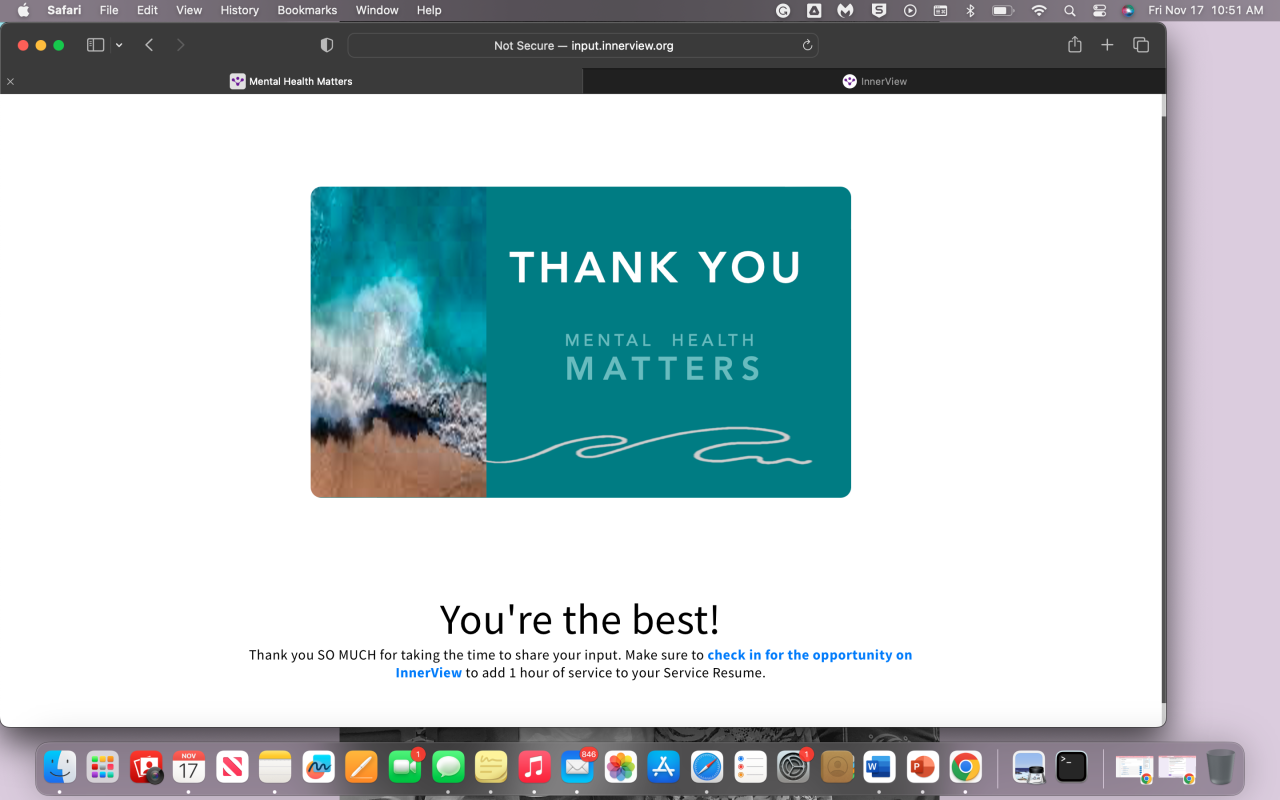Launch Siri from the menu bar

(x=1128, y=10)
